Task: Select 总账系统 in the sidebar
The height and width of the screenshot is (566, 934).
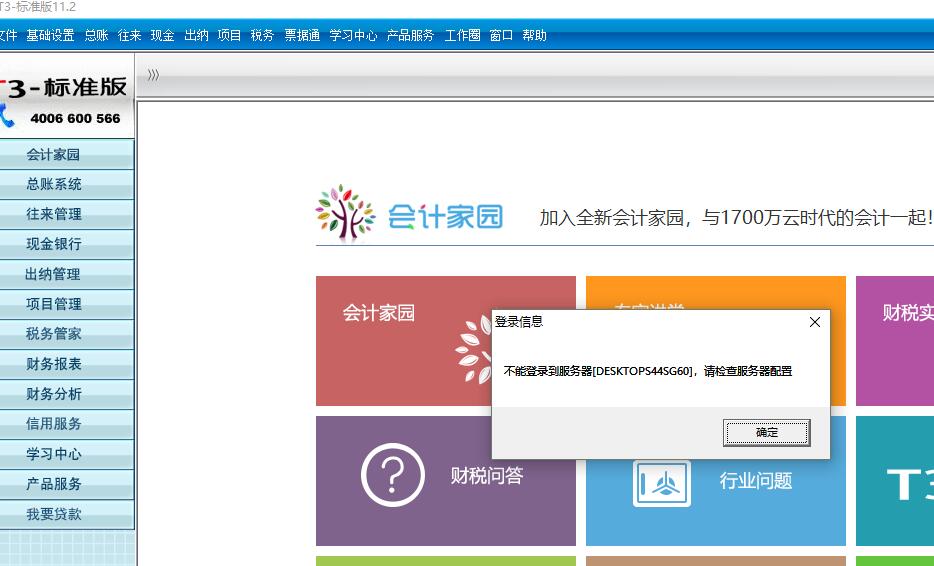Action: [x=67, y=185]
